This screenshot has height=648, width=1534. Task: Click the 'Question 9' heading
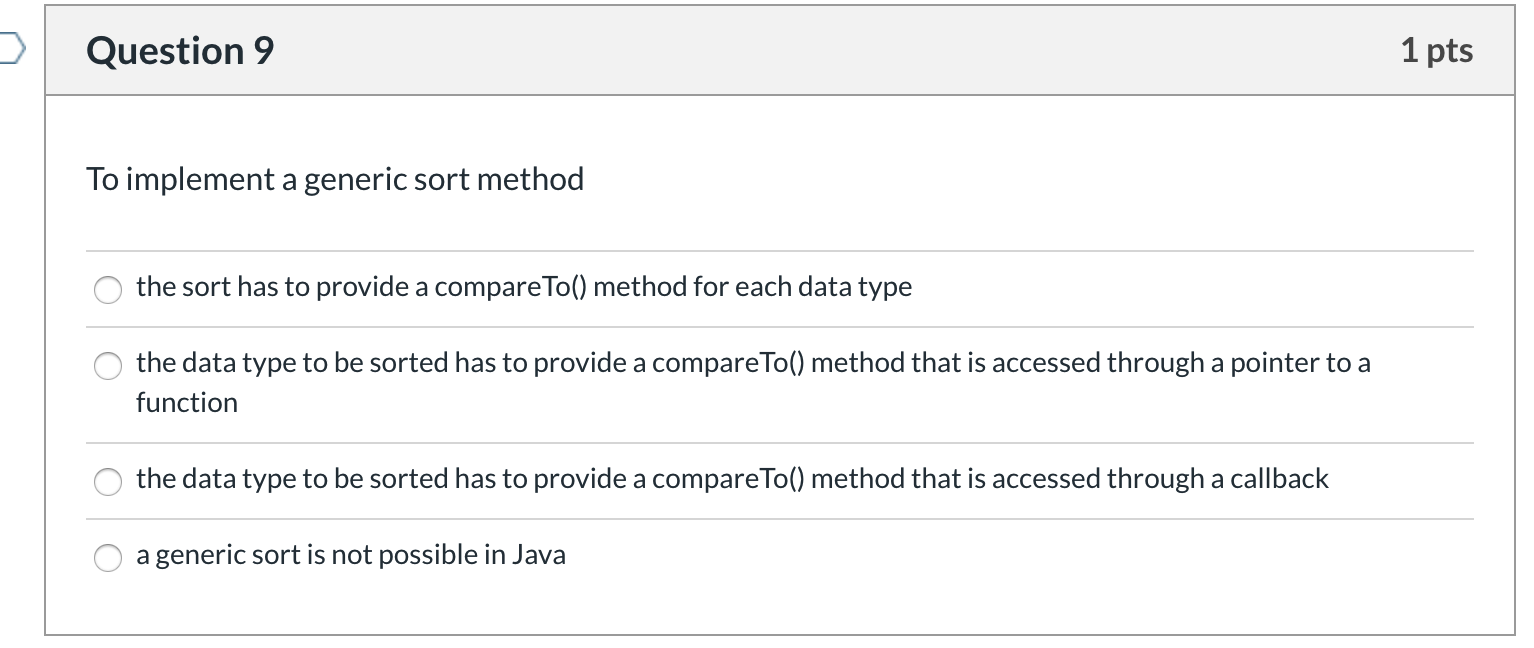point(180,50)
